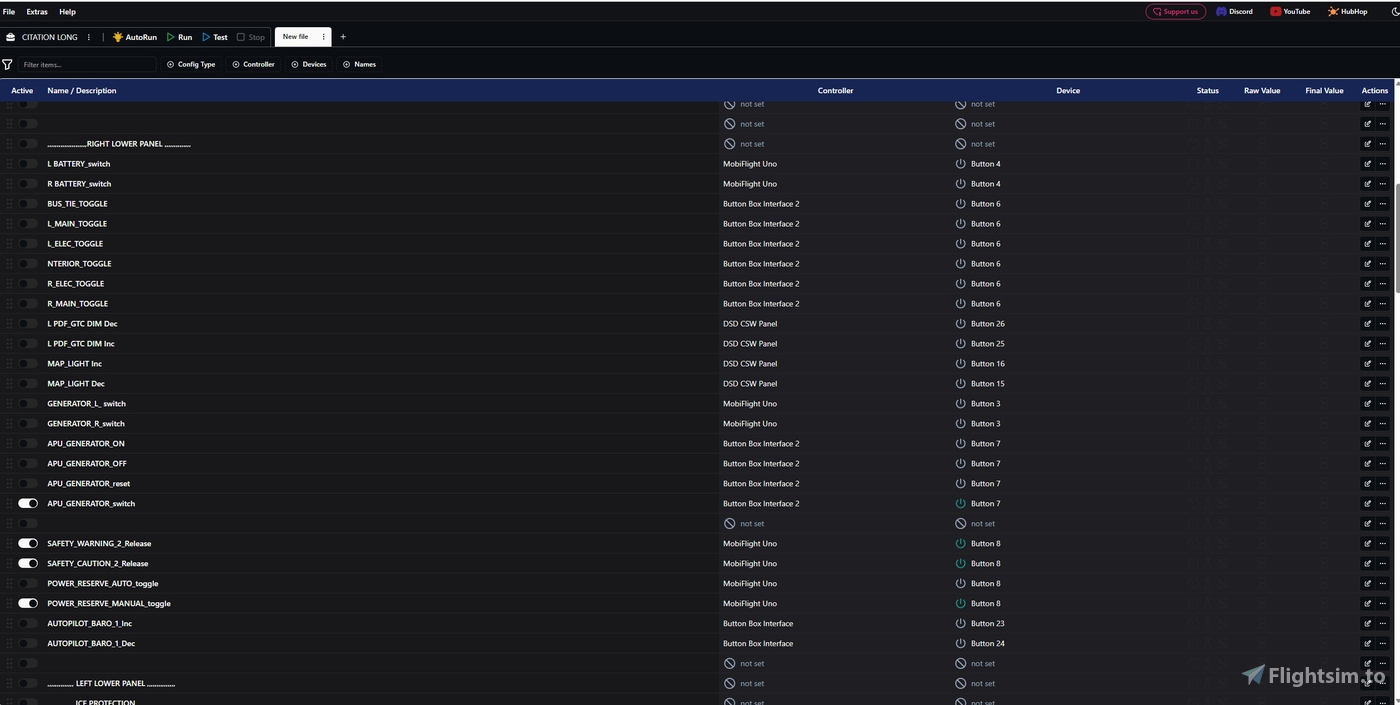Open the Discord link
The width and height of the screenshot is (1400, 705).
pos(1234,12)
